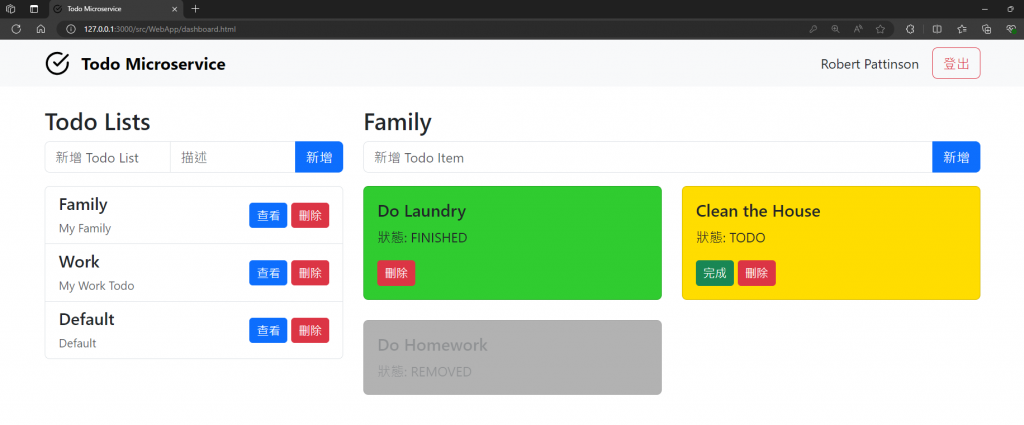
Task: Open the collections icon
Action: click(x=987, y=29)
